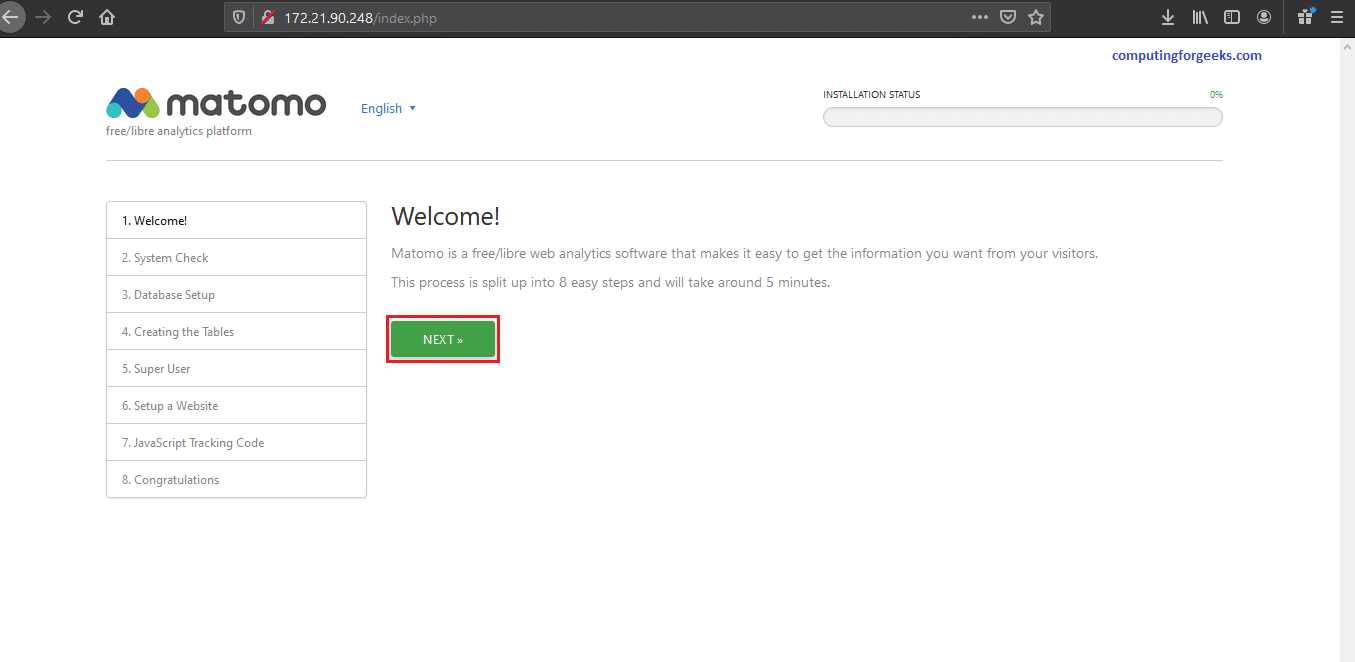1355x662 pixels.
Task: Expand the English language dropdown
Action: (x=389, y=108)
